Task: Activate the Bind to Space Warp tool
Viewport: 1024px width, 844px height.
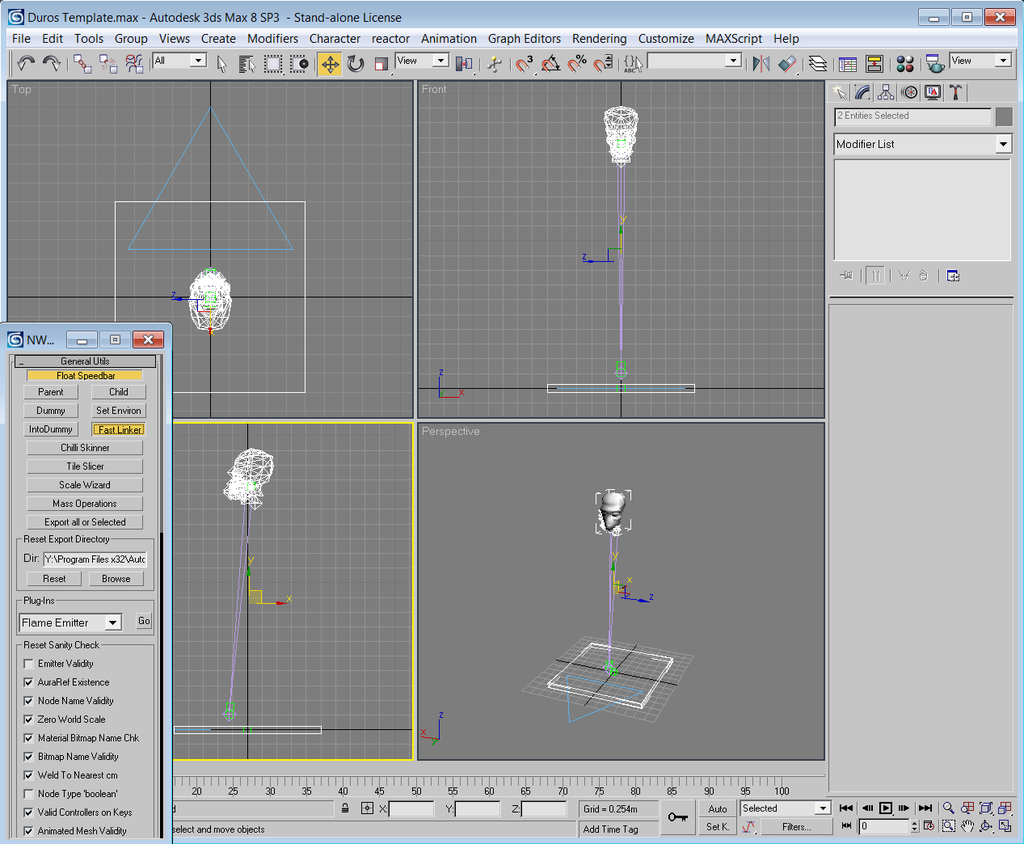Action: tap(135, 63)
